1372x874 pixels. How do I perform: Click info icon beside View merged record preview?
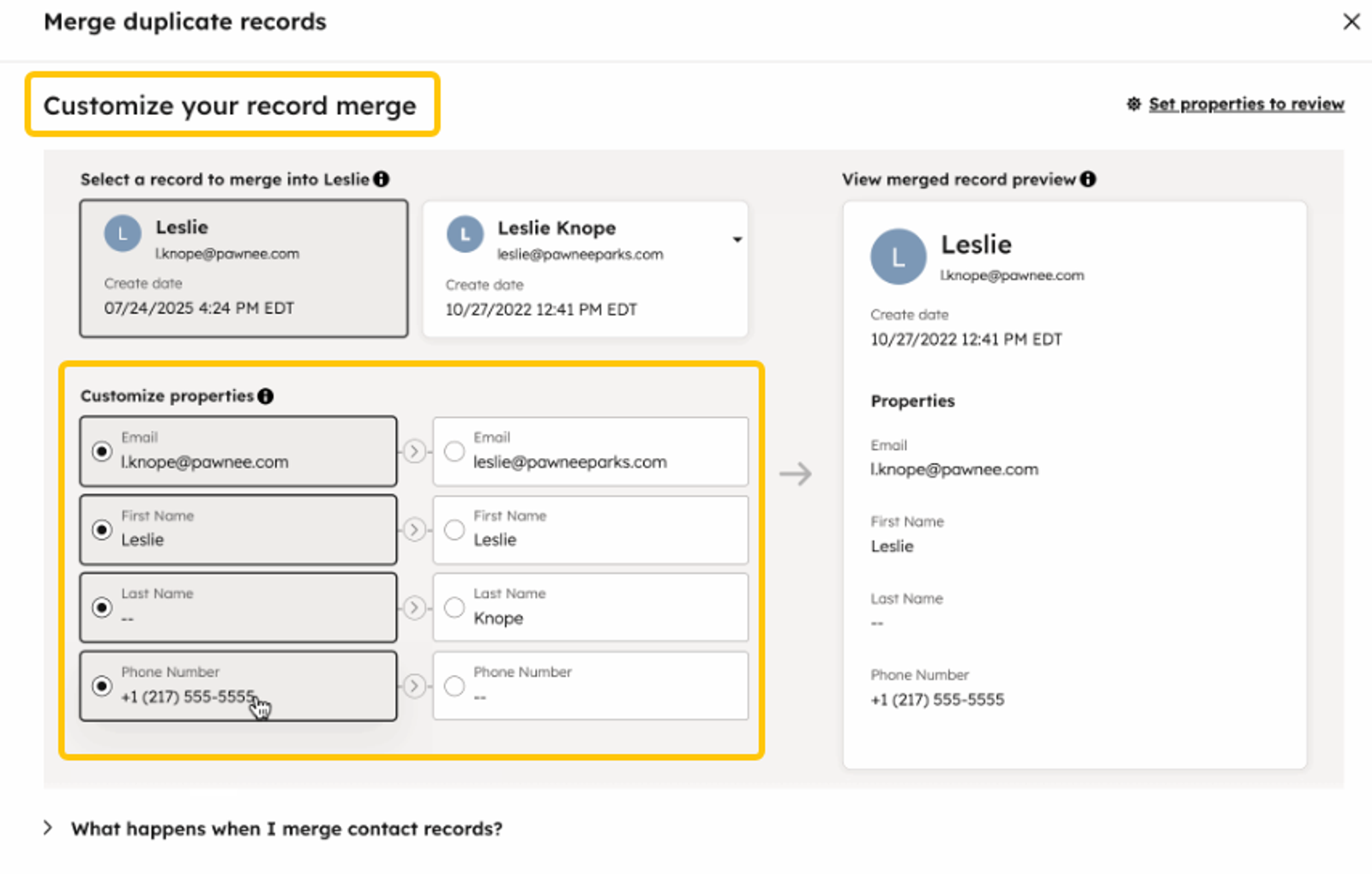(1088, 179)
